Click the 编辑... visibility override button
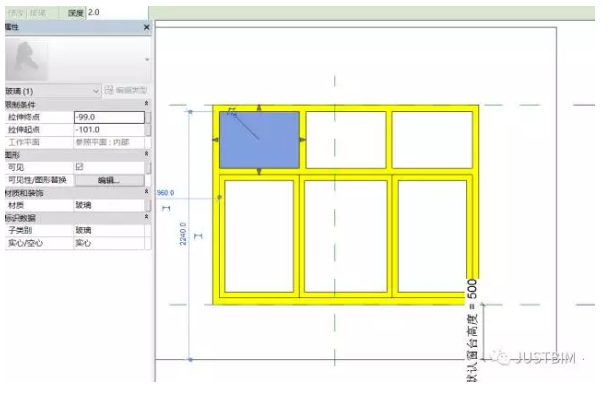 click(109, 180)
